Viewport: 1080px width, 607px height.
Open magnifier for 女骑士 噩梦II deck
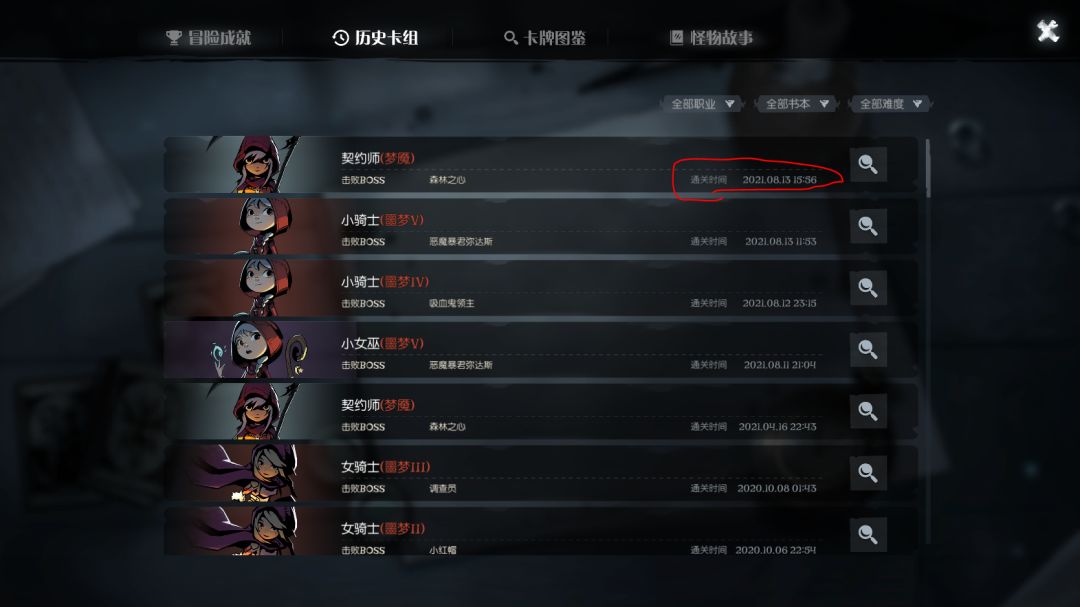[868, 535]
